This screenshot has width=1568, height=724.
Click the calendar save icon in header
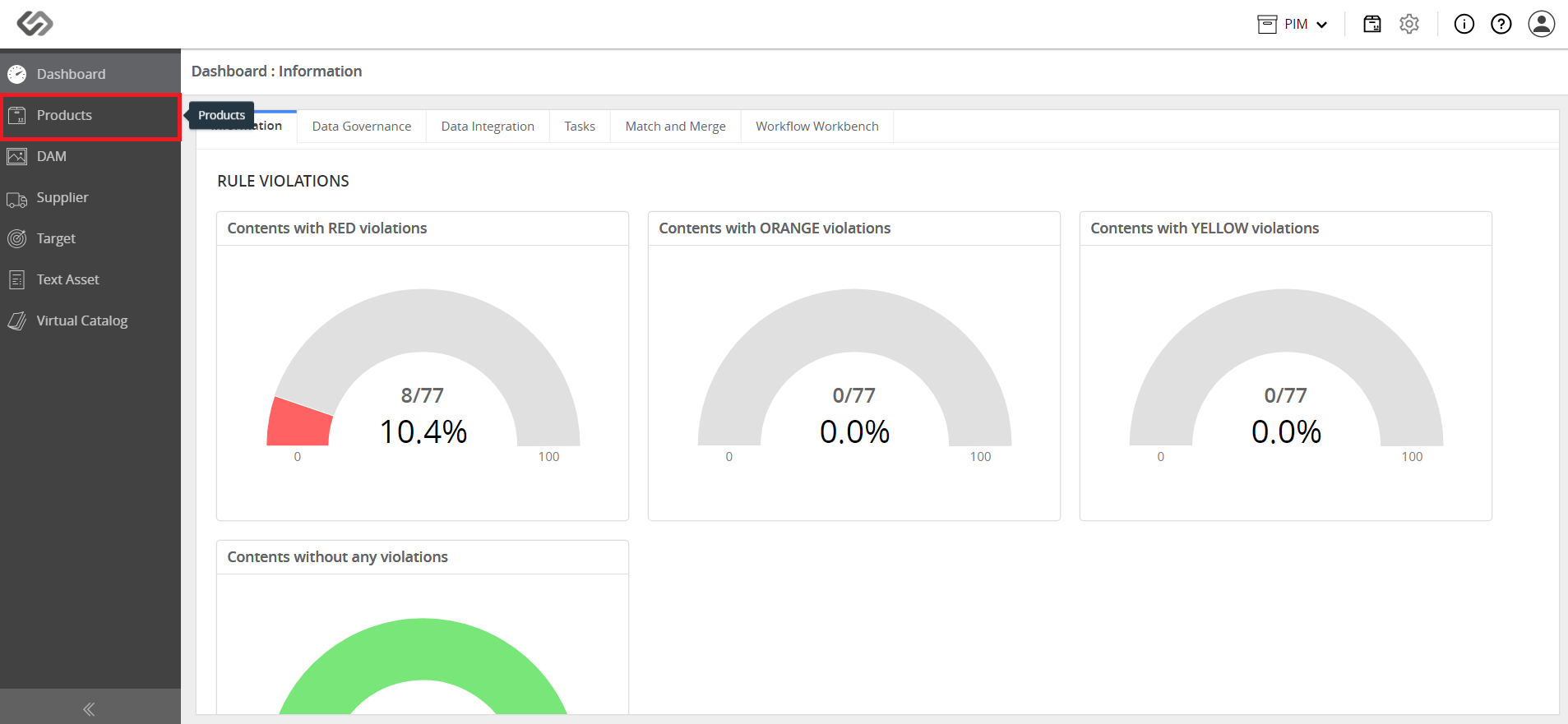click(1372, 24)
